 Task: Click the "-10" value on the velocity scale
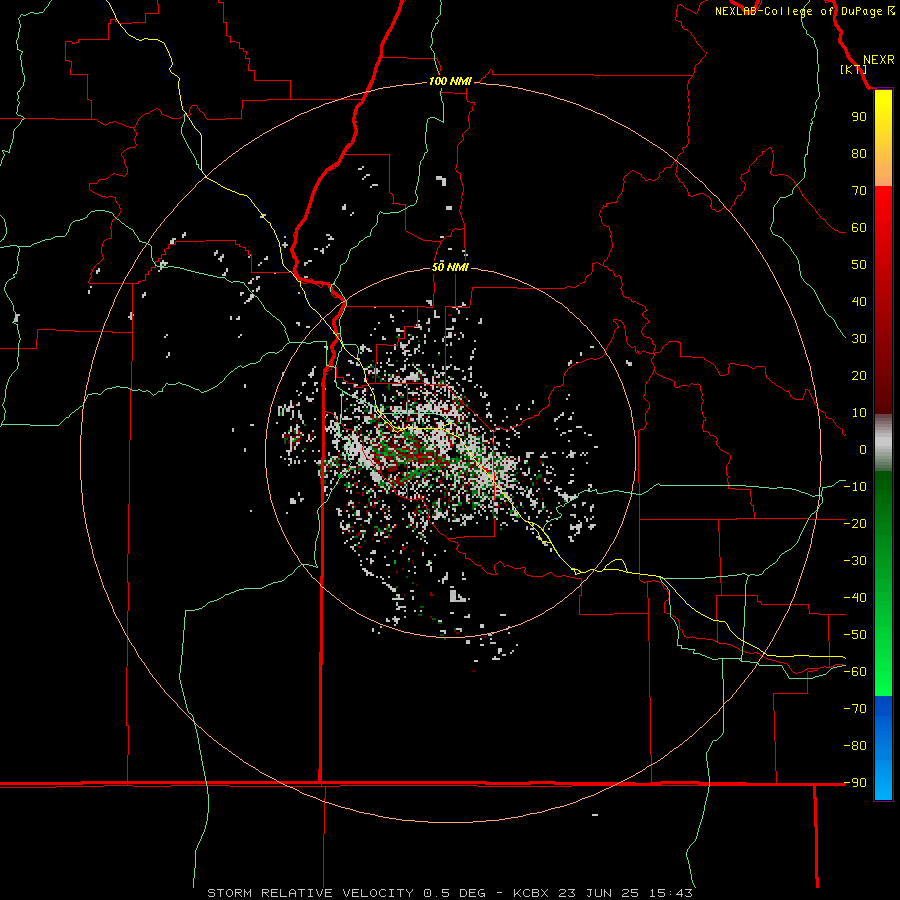(x=855, y=487)
